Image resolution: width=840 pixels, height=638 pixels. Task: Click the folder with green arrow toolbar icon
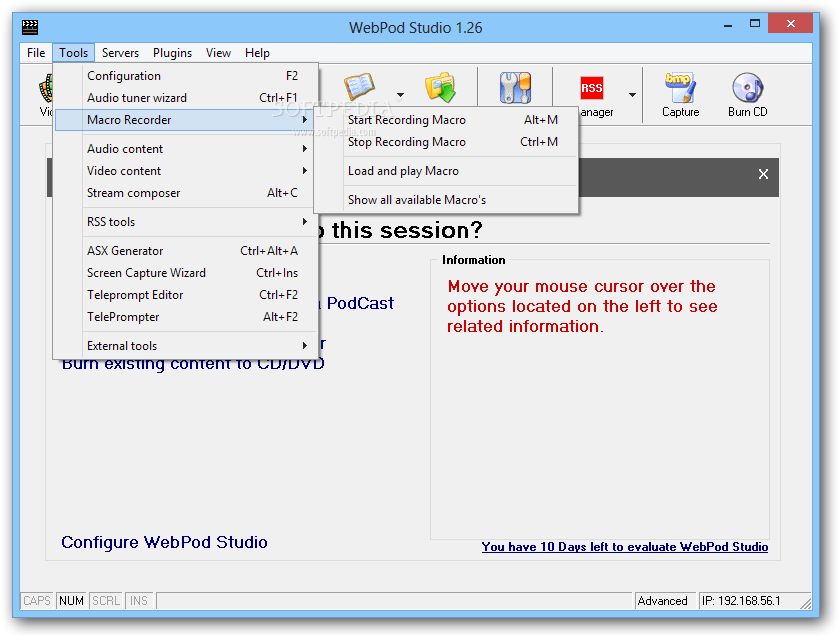(x=440, y=87)
